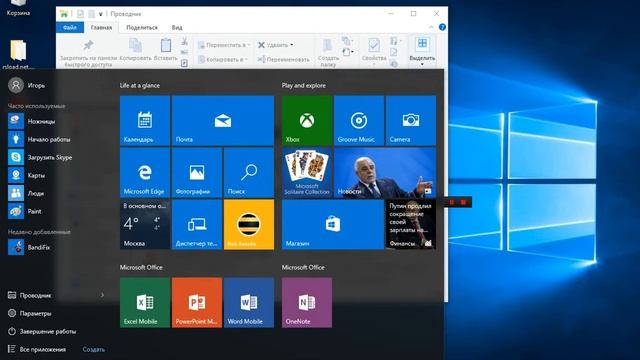Image resolution: width=640 pixels, height=360 pixels.
Task: Open Explorer help question mark icon
Action: point(442,27)
